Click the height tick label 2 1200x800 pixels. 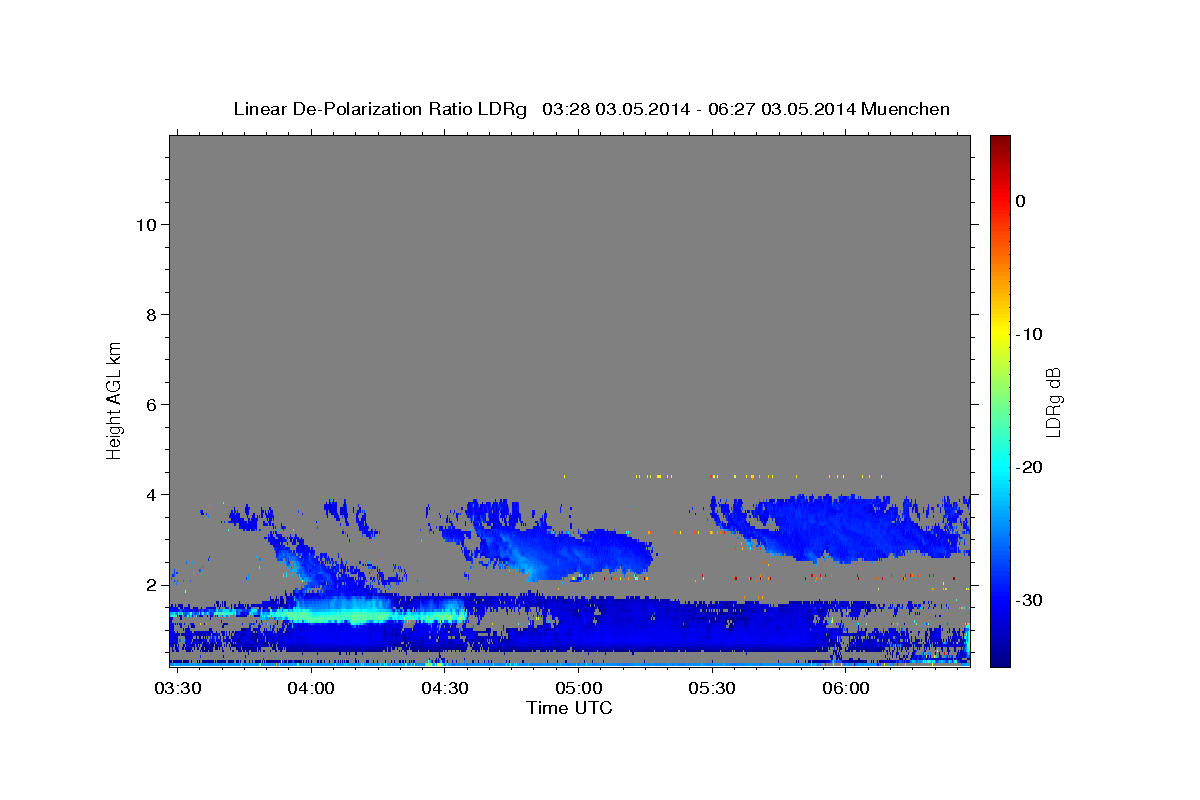(152, 584)
